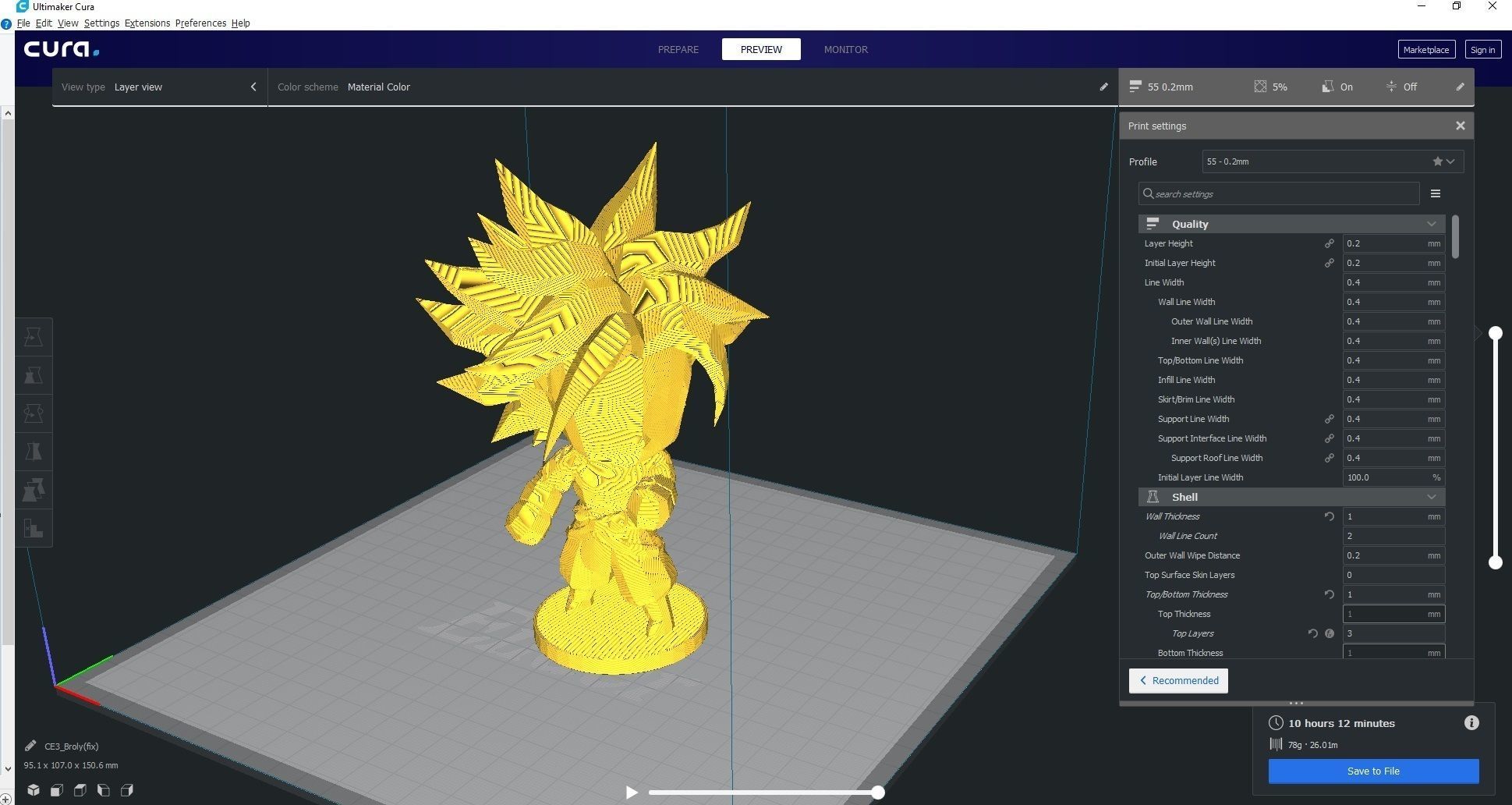Click the simulation path slider handle
1512x805 pixels.
click(878, 793)
